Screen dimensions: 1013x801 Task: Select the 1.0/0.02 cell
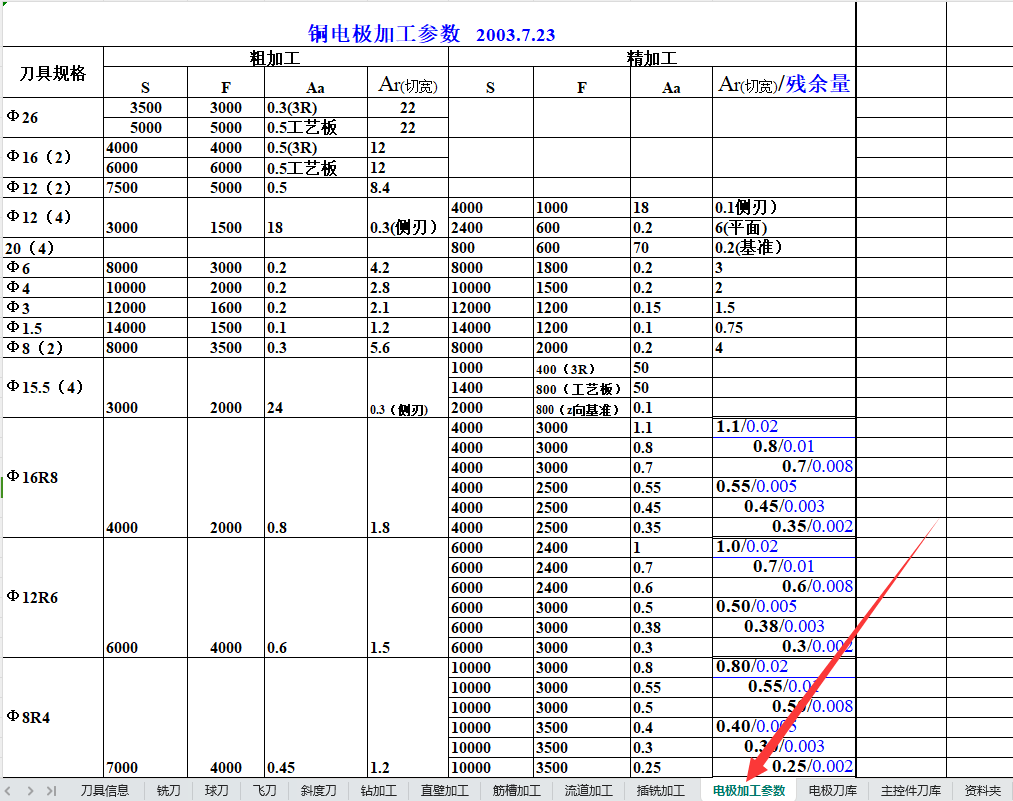pyautogui.click(x=784, y=547)
